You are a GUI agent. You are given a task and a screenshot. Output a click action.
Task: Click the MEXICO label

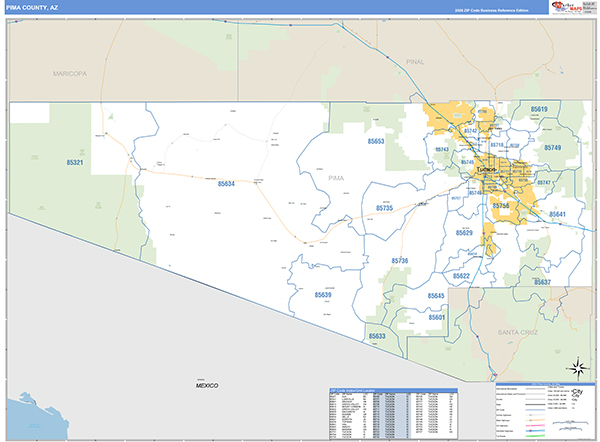click(x=207, y=386)
